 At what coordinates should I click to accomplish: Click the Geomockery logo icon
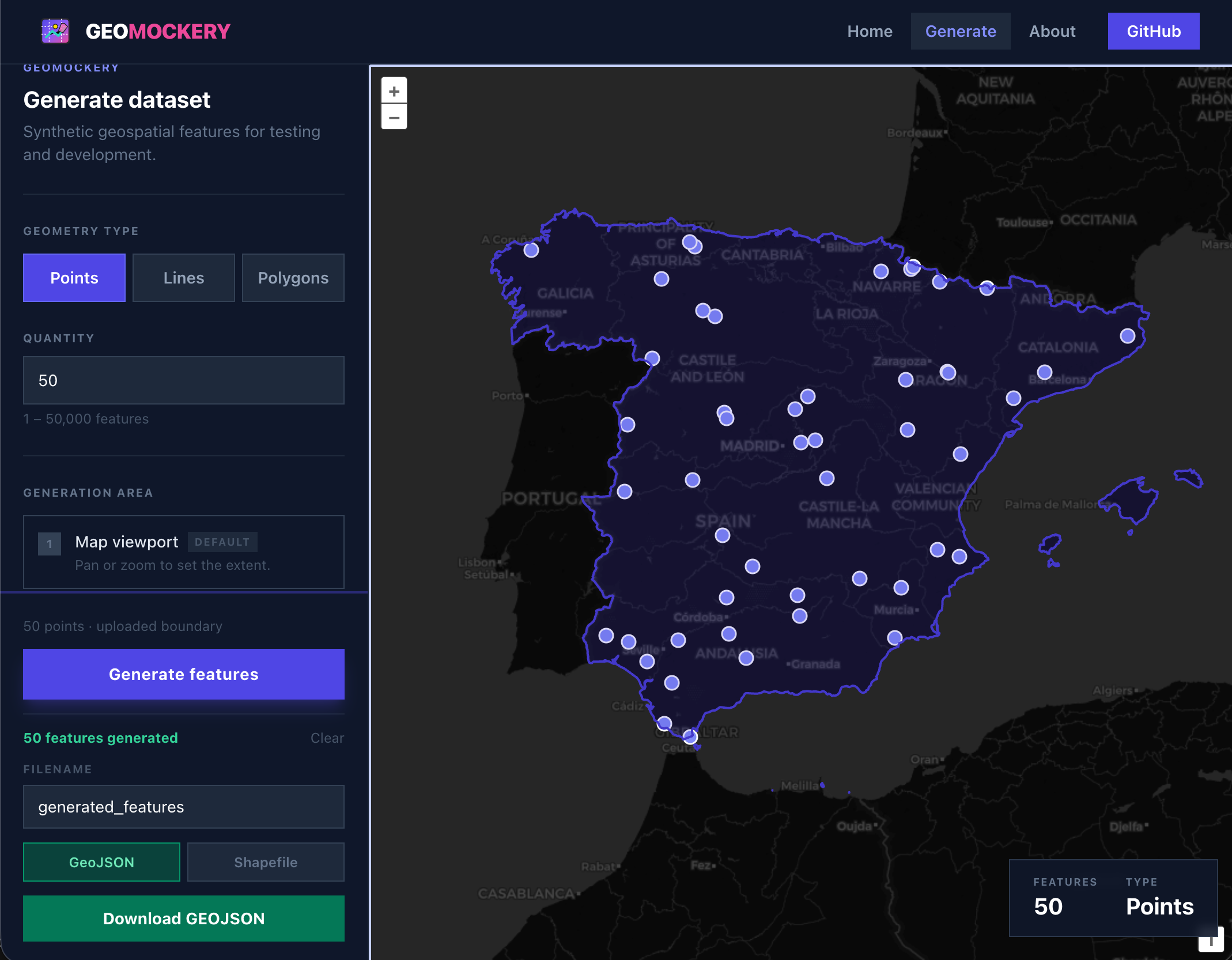[x=56, y=31]
